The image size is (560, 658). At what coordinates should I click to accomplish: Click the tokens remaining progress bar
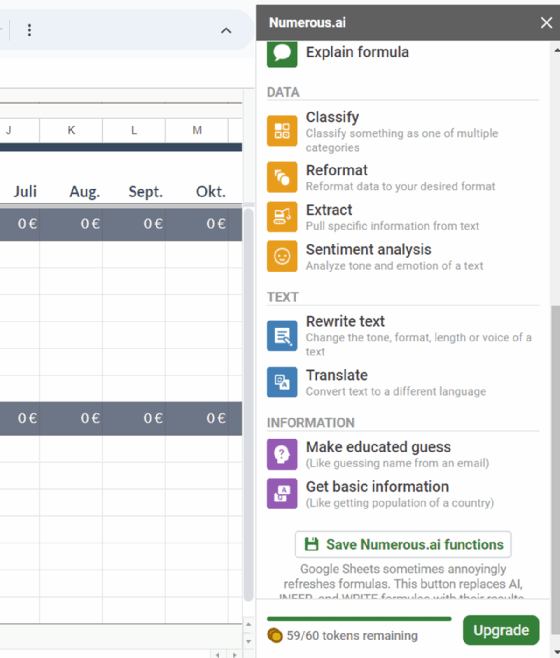click(x=359, y=619)
